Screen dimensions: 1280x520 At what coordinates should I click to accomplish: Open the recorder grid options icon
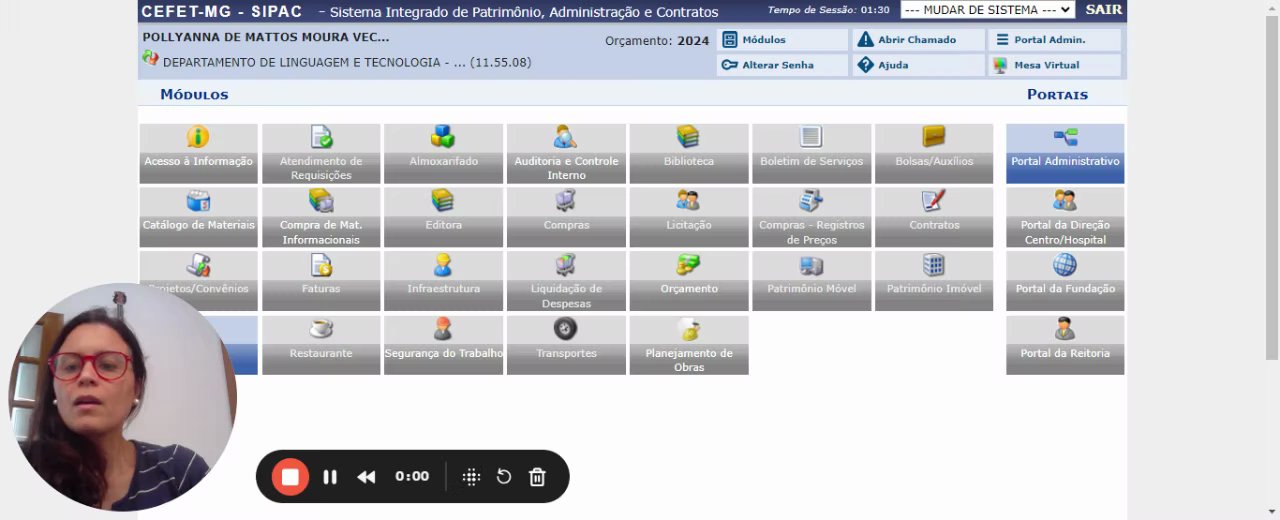[471, 477]
